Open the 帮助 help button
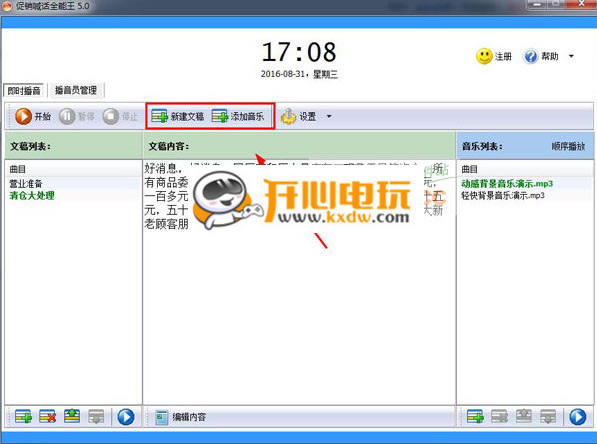This screenshot has width=597, height=444. [x=541, y=56]
